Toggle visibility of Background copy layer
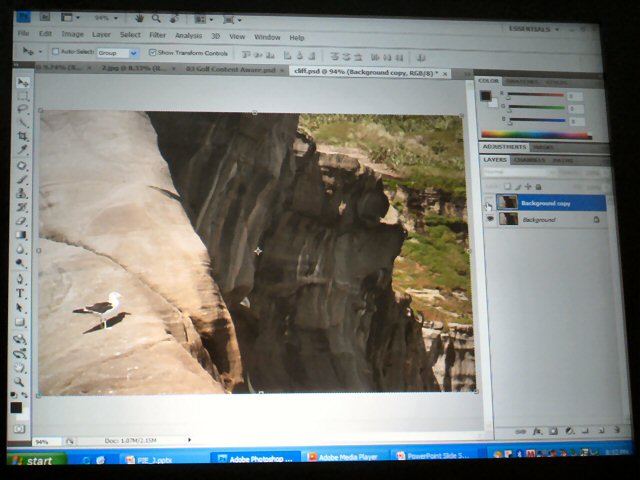Screen dimensions: 640x480 pyautogui.click(x=489, y=202)
